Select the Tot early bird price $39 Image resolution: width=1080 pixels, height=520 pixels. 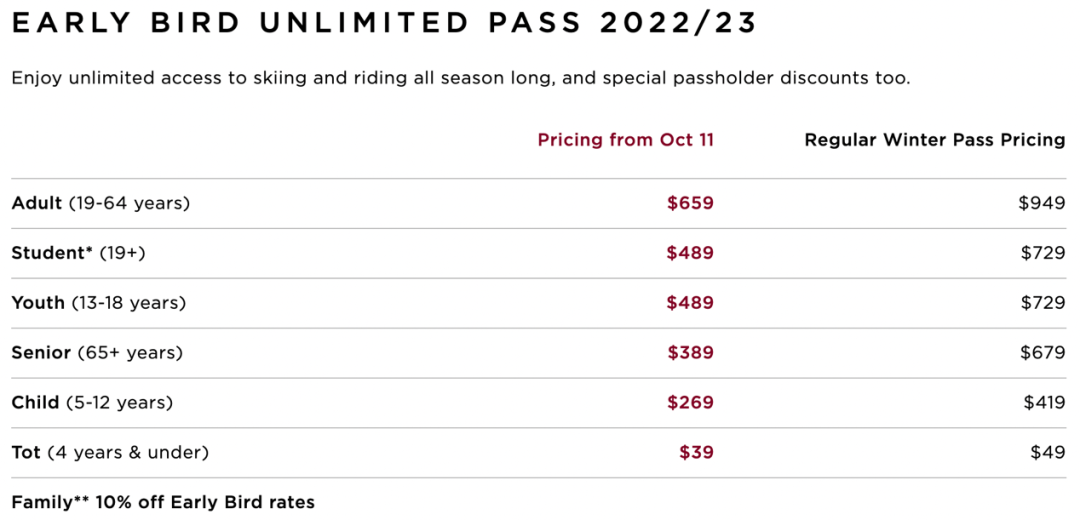pos(696,453)
